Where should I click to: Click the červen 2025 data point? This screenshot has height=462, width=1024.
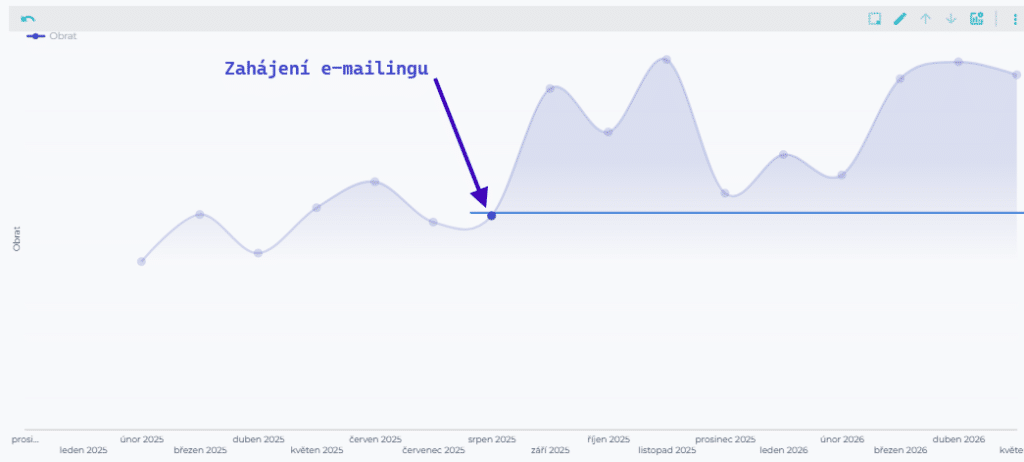click(375, 182)
